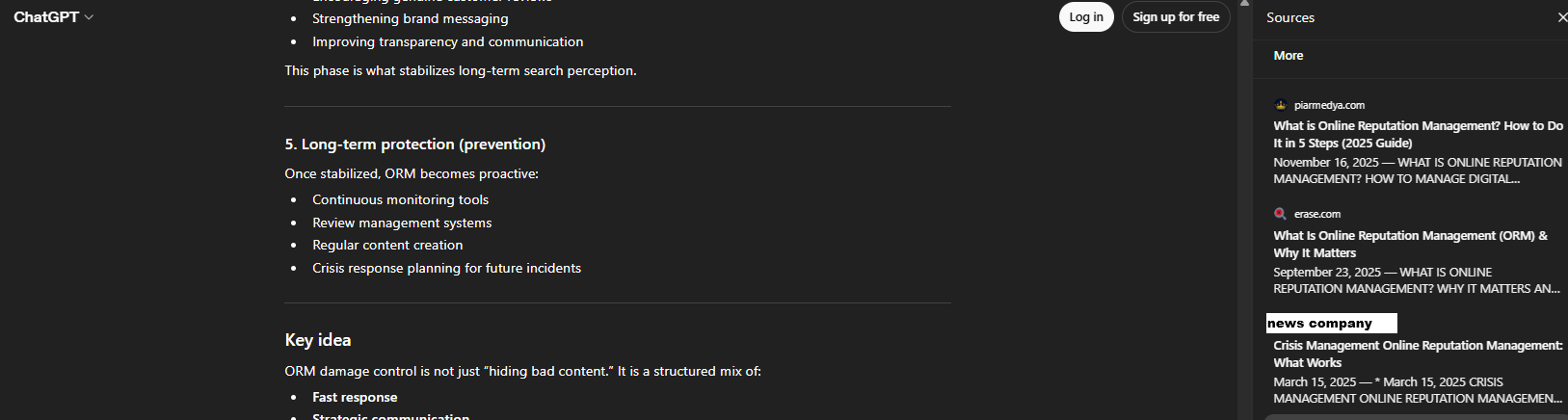Open the erase.com source site name
The width and height of the screenshot is (1568, 420).
[x=1317, y=214]
